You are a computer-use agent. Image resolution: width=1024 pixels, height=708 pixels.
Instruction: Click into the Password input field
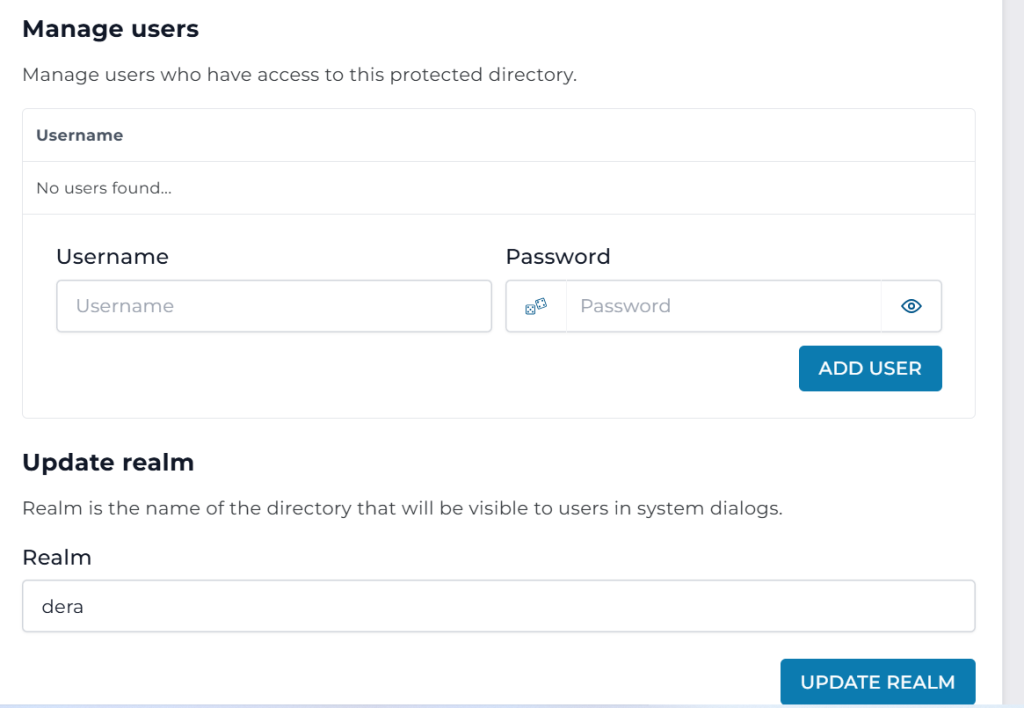click(722, 306)
